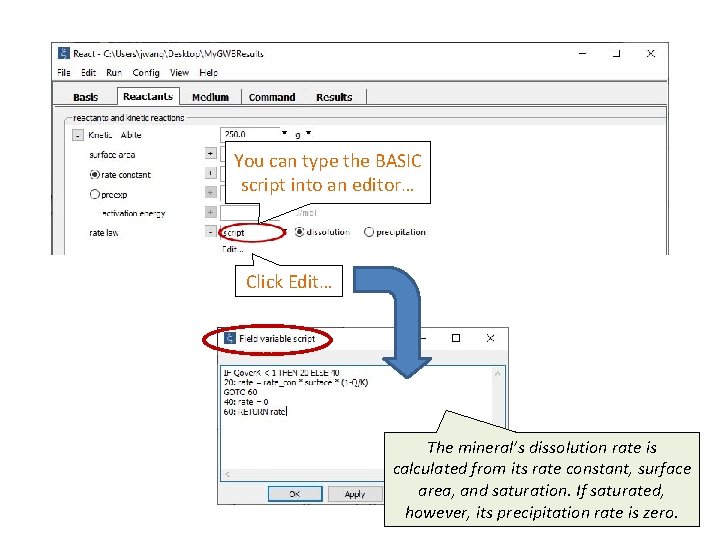Image resolution: width=720 pixels, height=540 pixels.
Task: Click the React application icon in title bar
Action: point(64,53)
